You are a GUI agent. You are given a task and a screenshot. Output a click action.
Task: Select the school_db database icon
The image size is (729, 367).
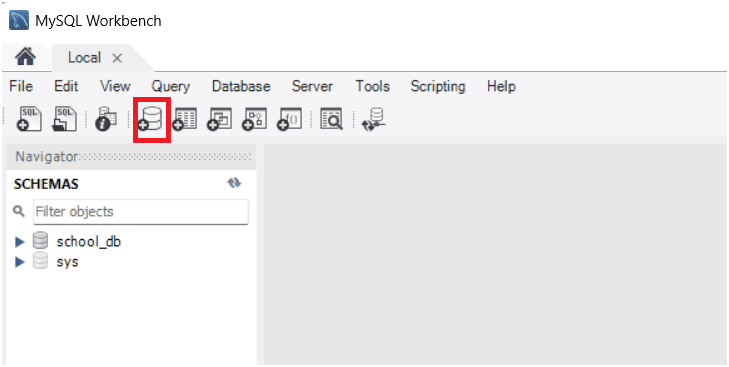40,241
